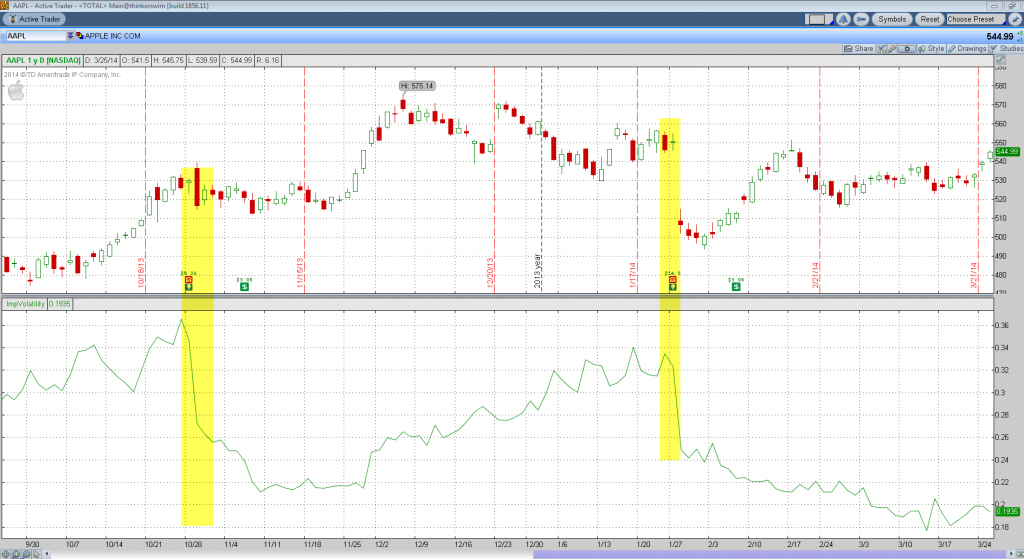This screenshot has width=1024, height=559.
Task: Click the 'AAPL 1 y D [NASDAQ]' chart label
Action: (43, 60)
